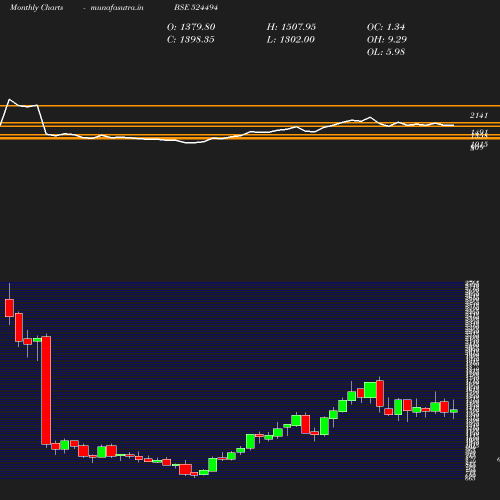Click the OH: 9.29 reading
This screenshot has height=500, width=500.
tap(387, 40)
